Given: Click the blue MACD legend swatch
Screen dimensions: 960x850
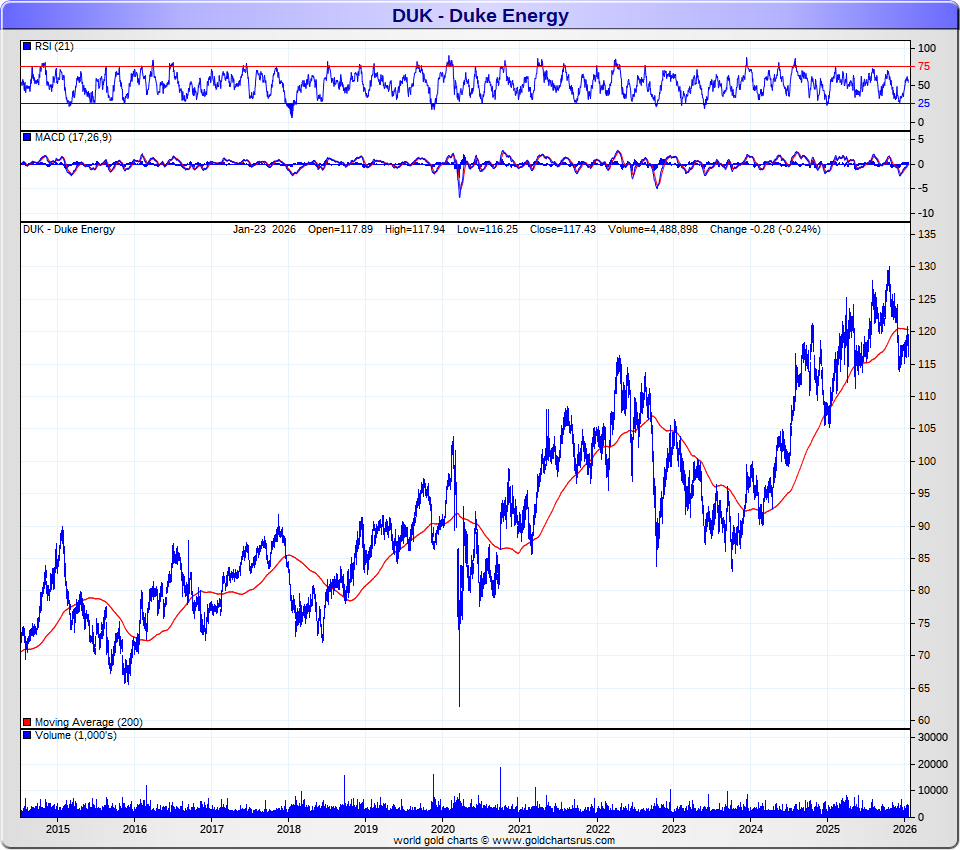Looking at the screenshot, I should coord(27,137).
